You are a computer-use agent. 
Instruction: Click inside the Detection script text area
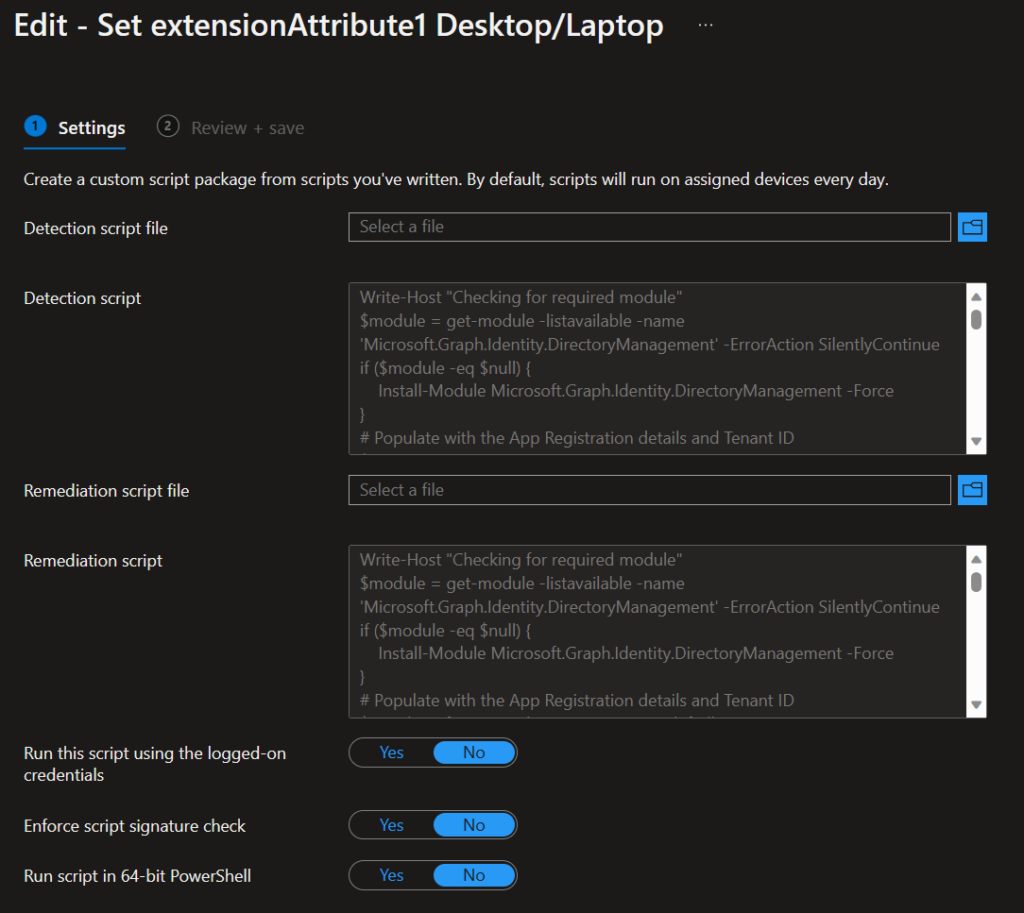point(655,368)
